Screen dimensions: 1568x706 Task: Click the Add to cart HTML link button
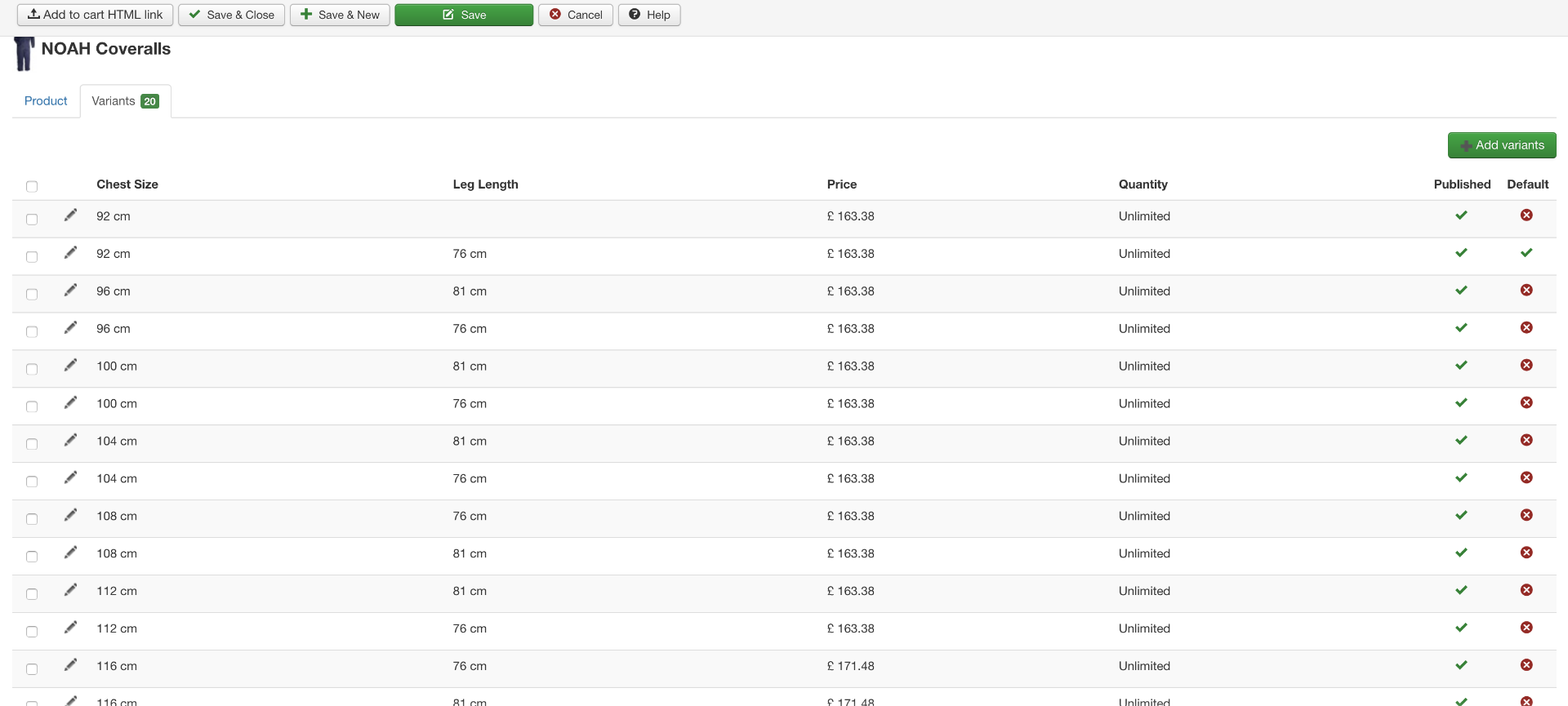click(95, 15)
